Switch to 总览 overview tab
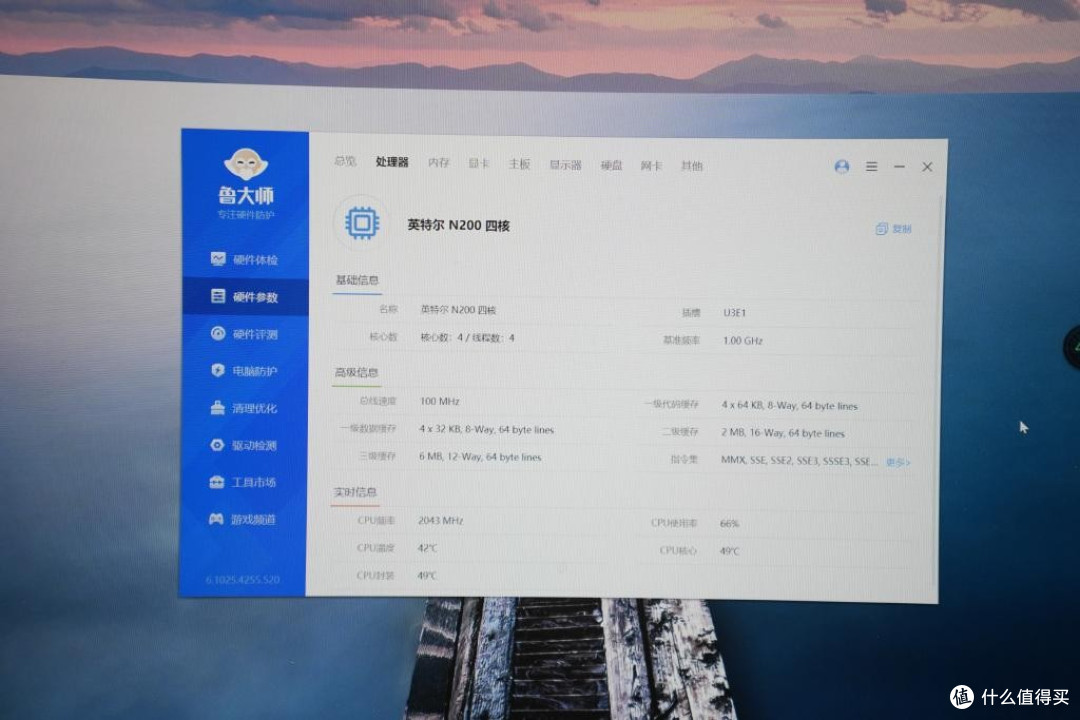 [345, 161]
